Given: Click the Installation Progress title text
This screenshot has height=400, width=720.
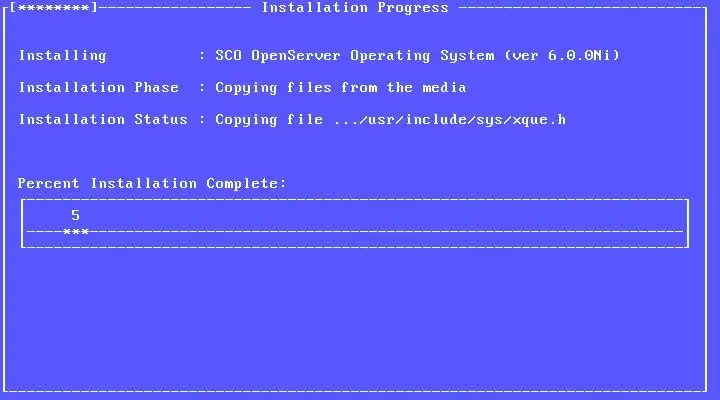Looking at the screenshot, I should point(355,8).
